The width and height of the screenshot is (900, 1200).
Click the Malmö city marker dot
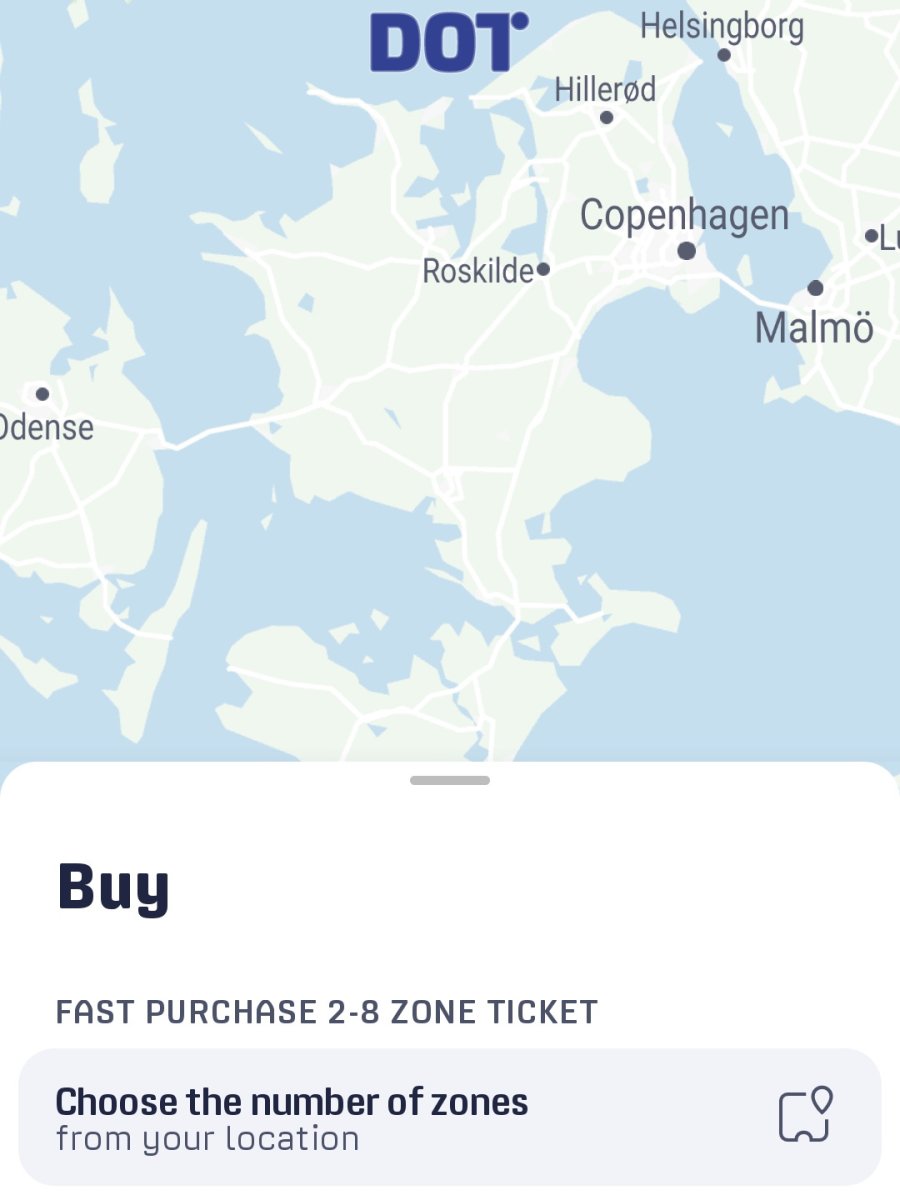point(815,288)
